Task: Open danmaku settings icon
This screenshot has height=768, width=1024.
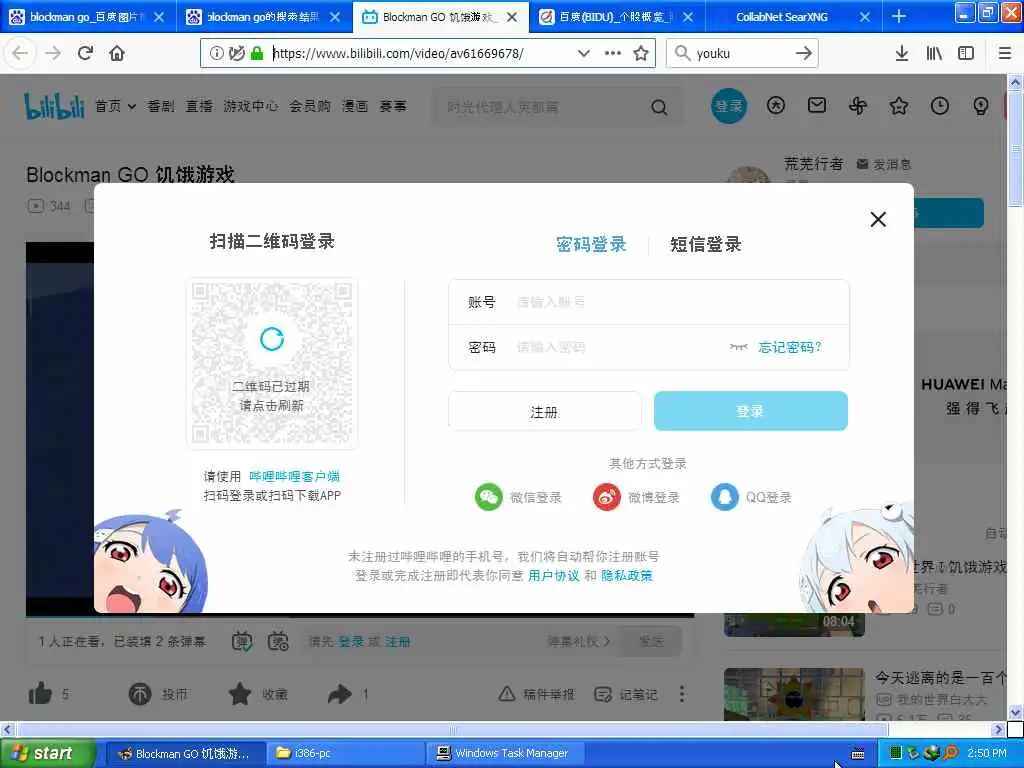Action: click(278, 641)
